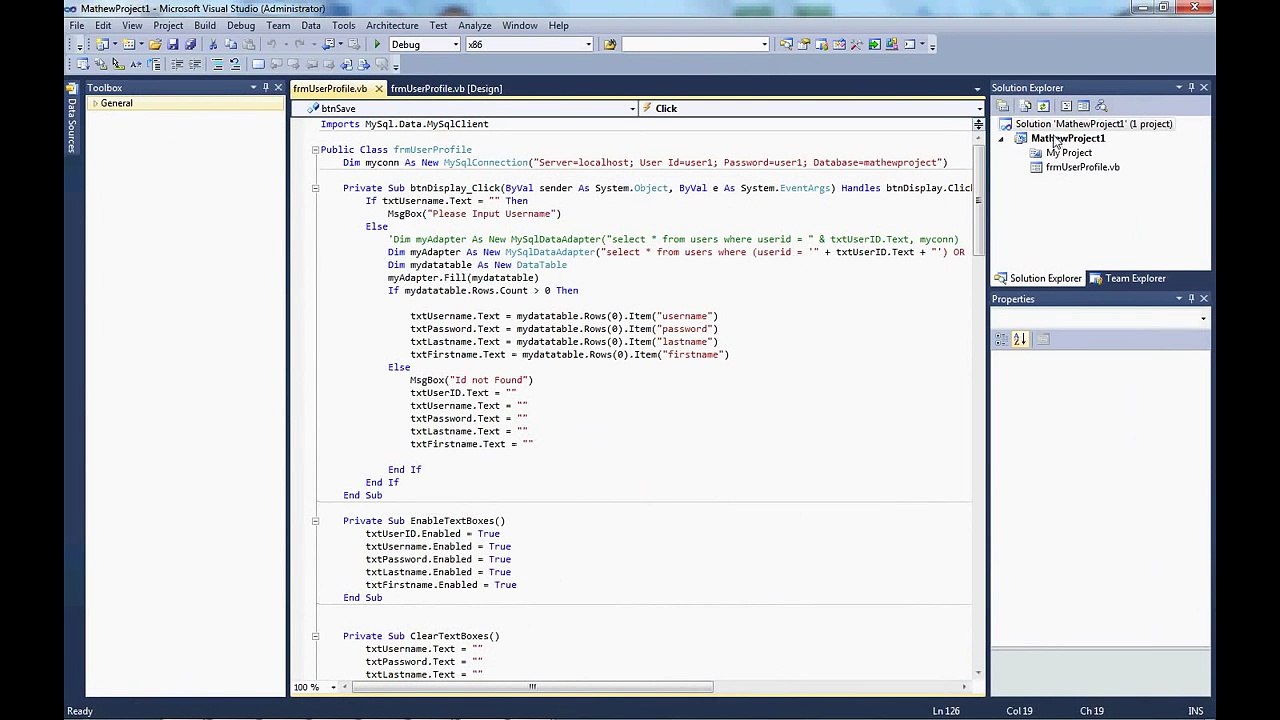Click the Copy icon in the toolbar
This screenshot has height=720, width=1280.
tap(231, 44)
